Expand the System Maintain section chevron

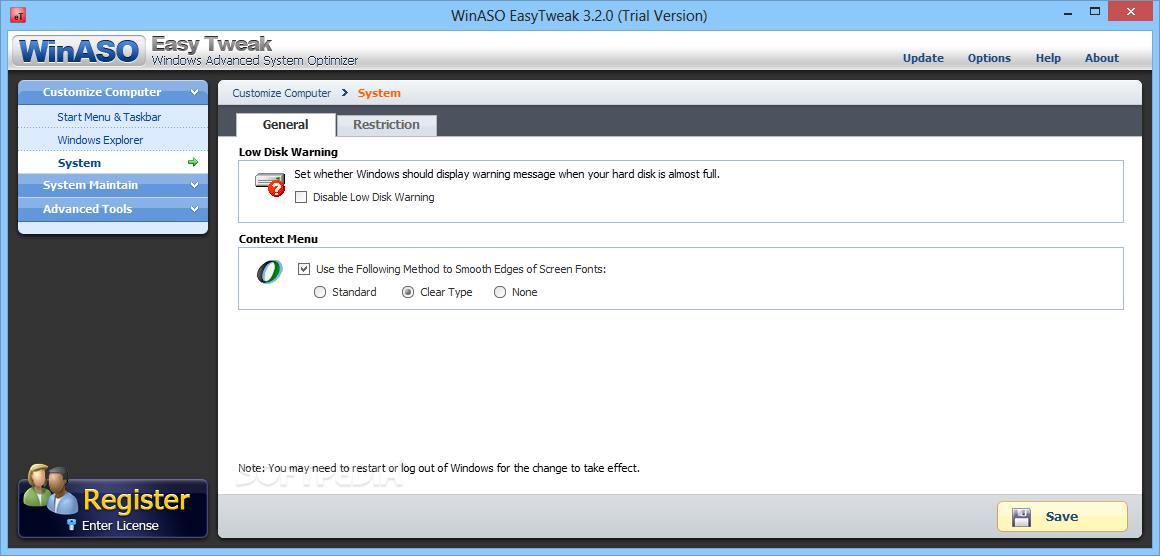tap(195, 186)
